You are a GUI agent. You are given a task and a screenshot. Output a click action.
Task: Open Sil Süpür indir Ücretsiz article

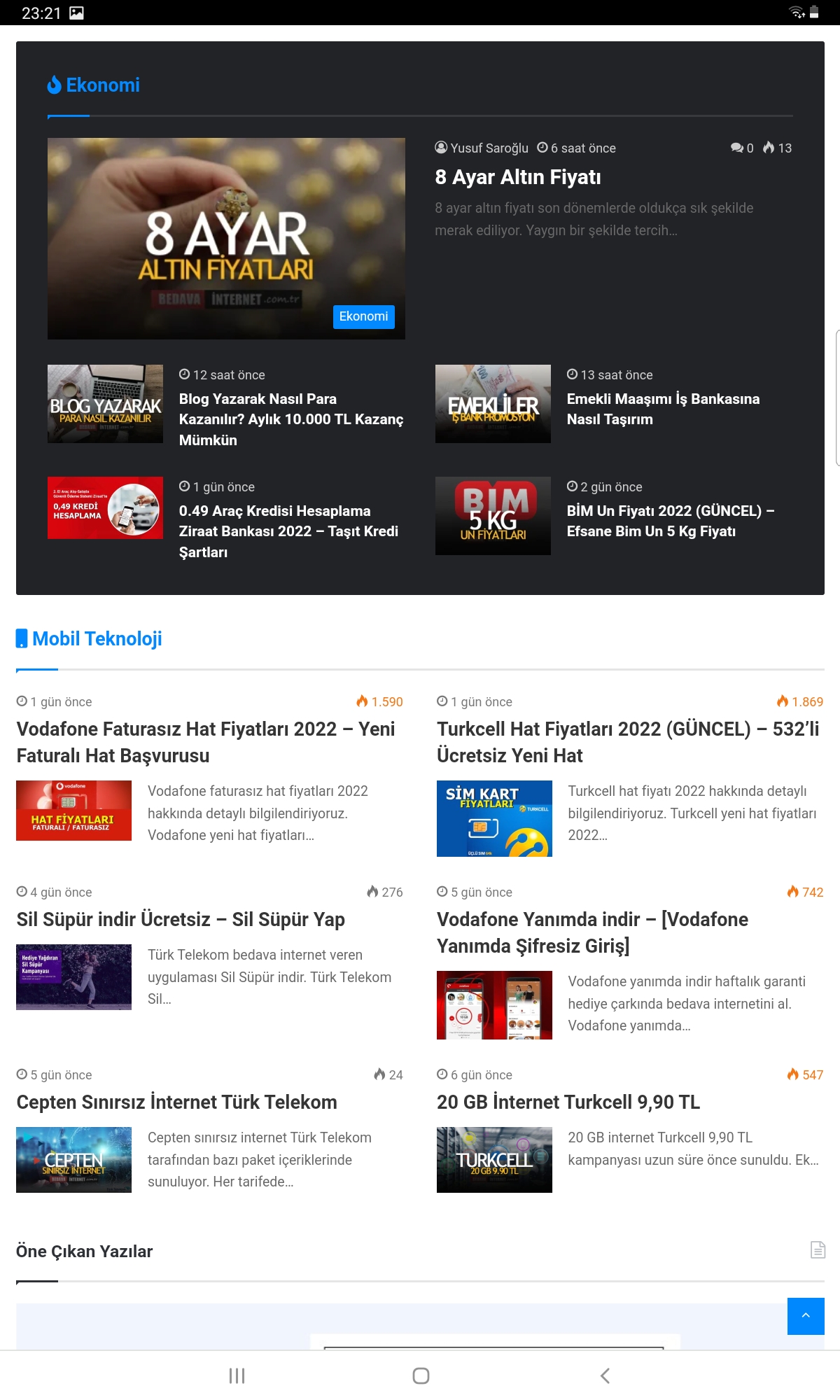(x=181, y=919)
